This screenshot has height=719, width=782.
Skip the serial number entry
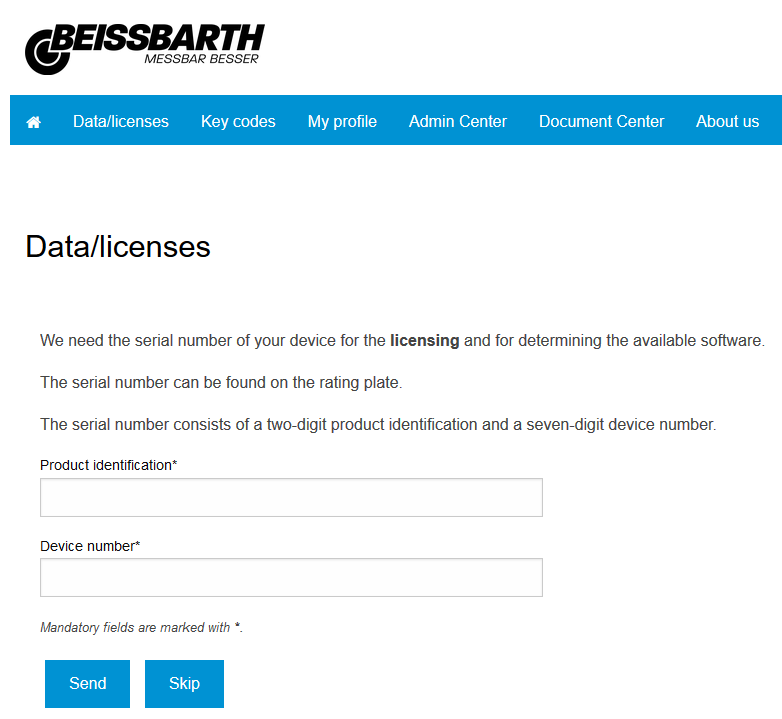(184, 684)
